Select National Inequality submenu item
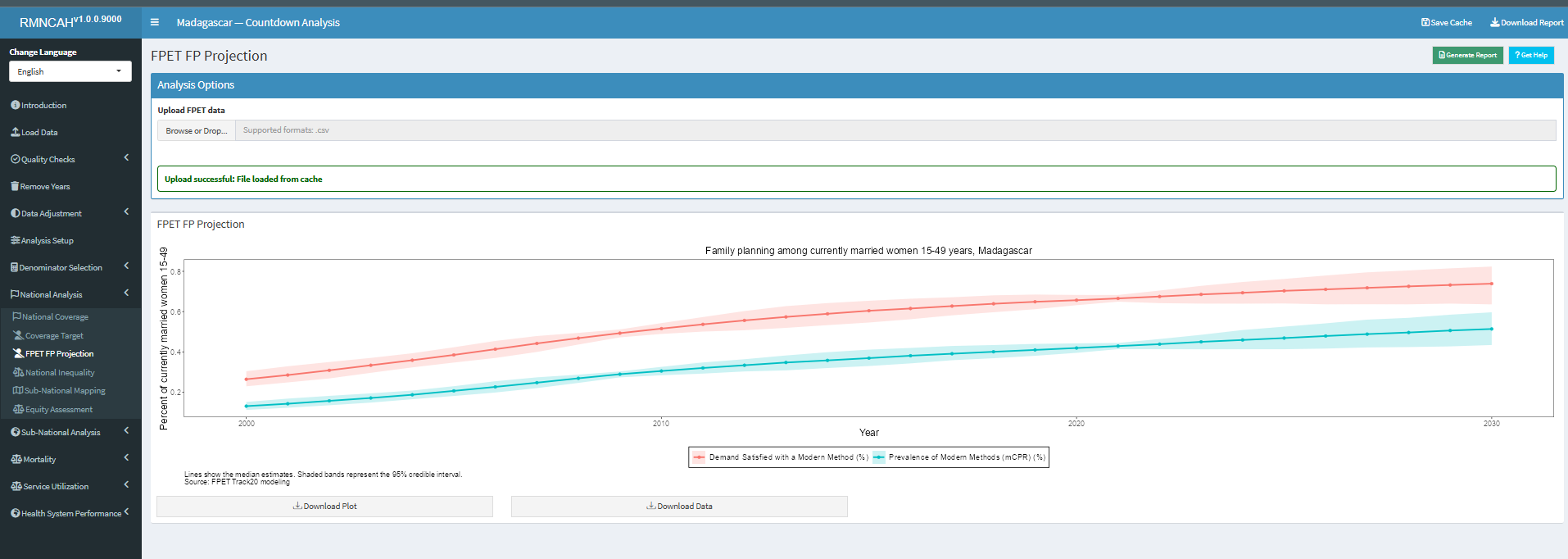The image size is (1568, 559). (70, 372)
